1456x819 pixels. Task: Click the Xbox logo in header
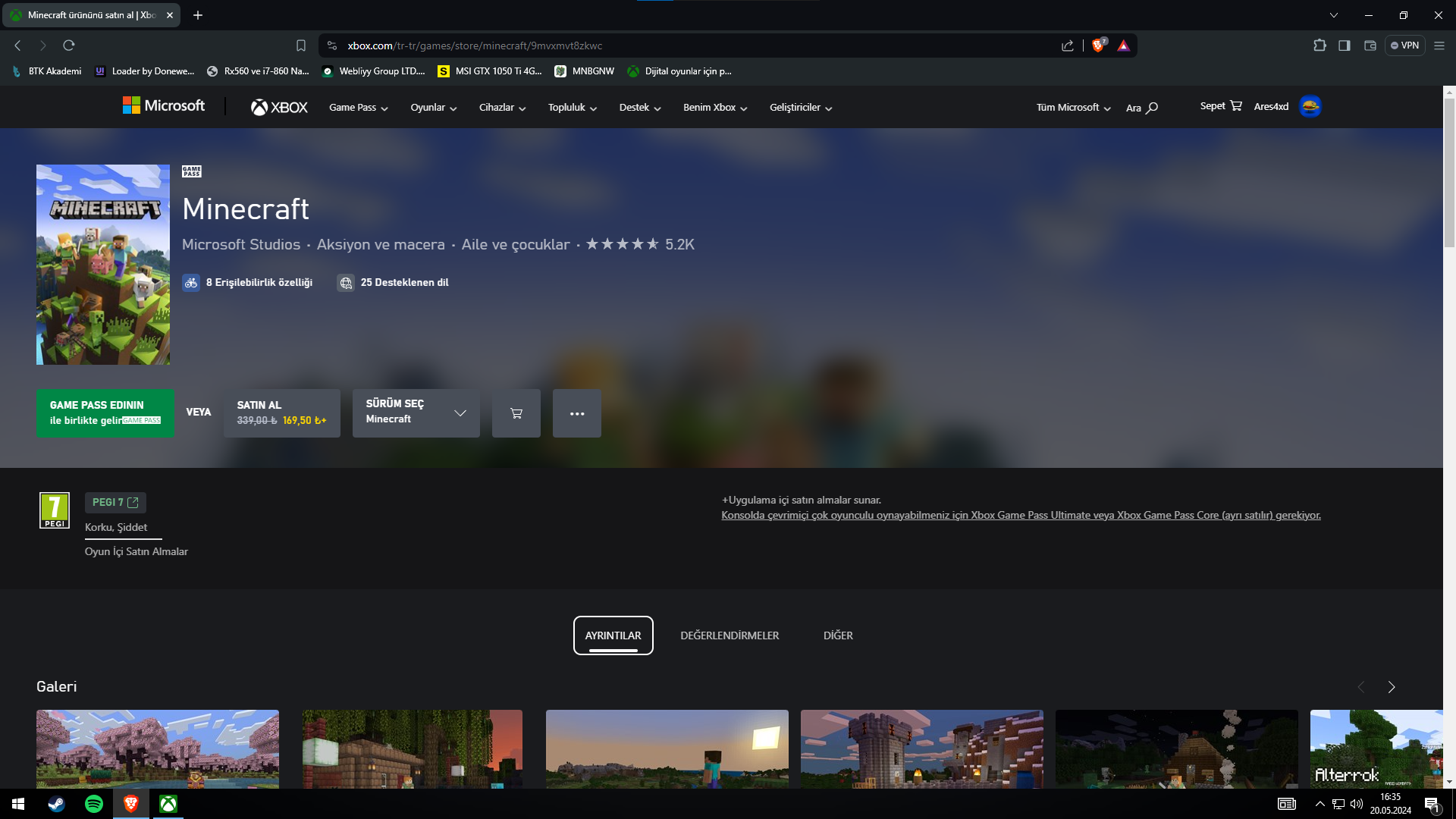pyautogui.click(x=279, y=108)
